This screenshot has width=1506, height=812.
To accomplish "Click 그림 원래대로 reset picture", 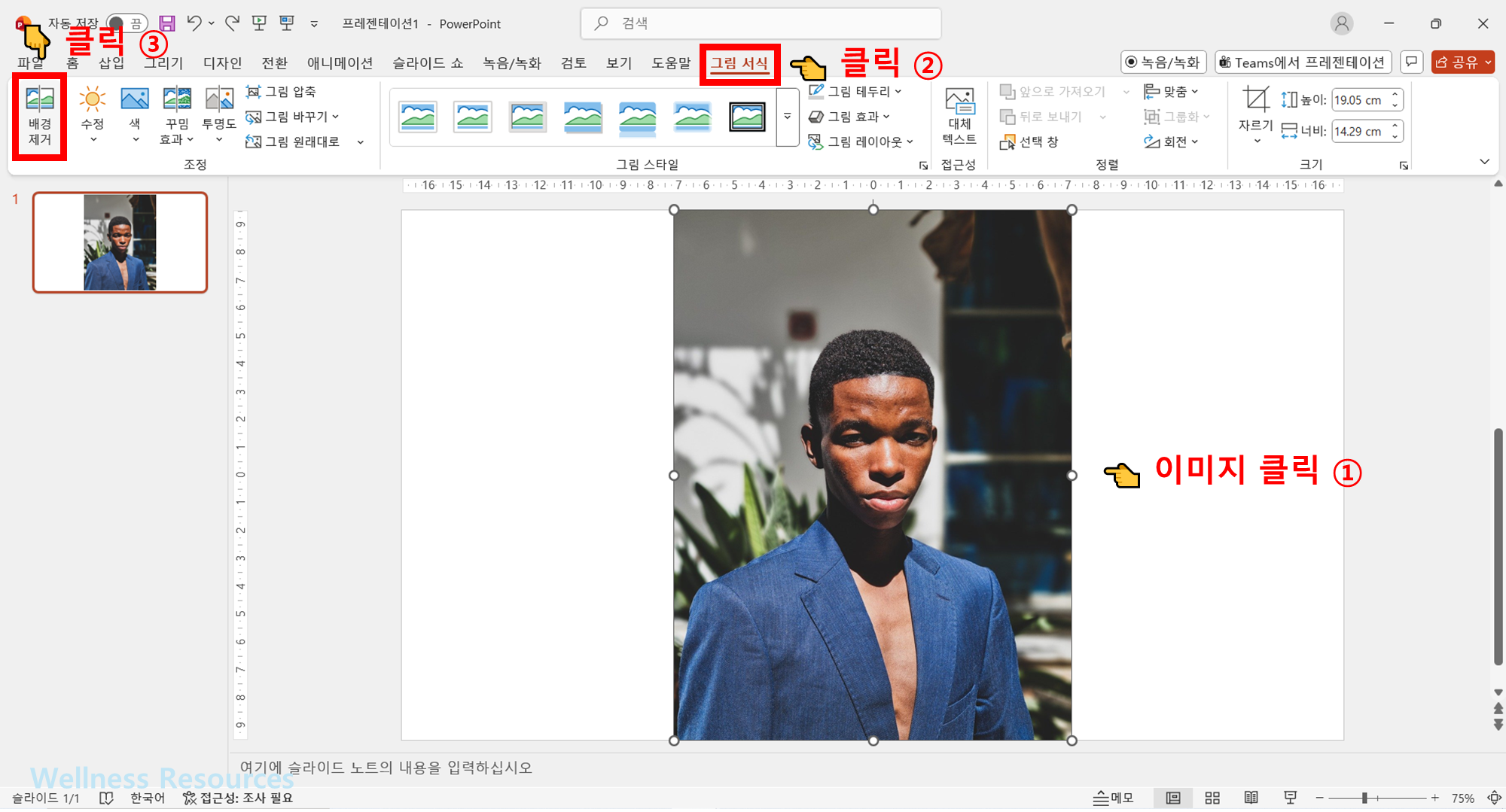I will coord(293,141).
